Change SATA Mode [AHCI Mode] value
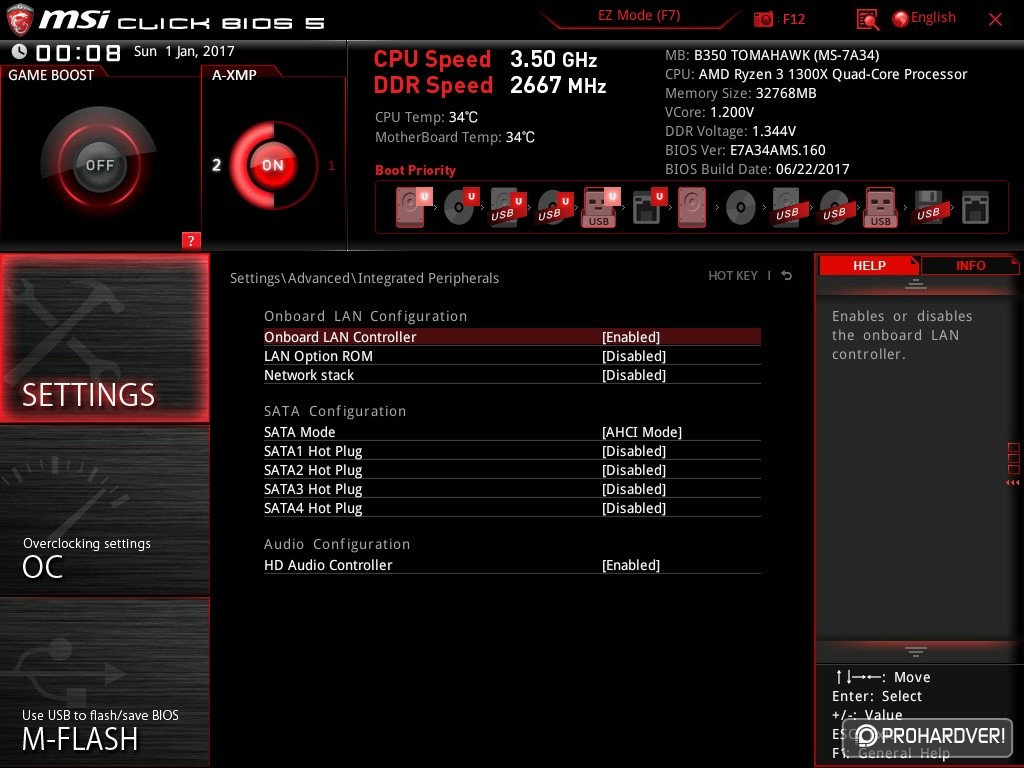This screenshot has width=1024, height=768. (641, 432)
